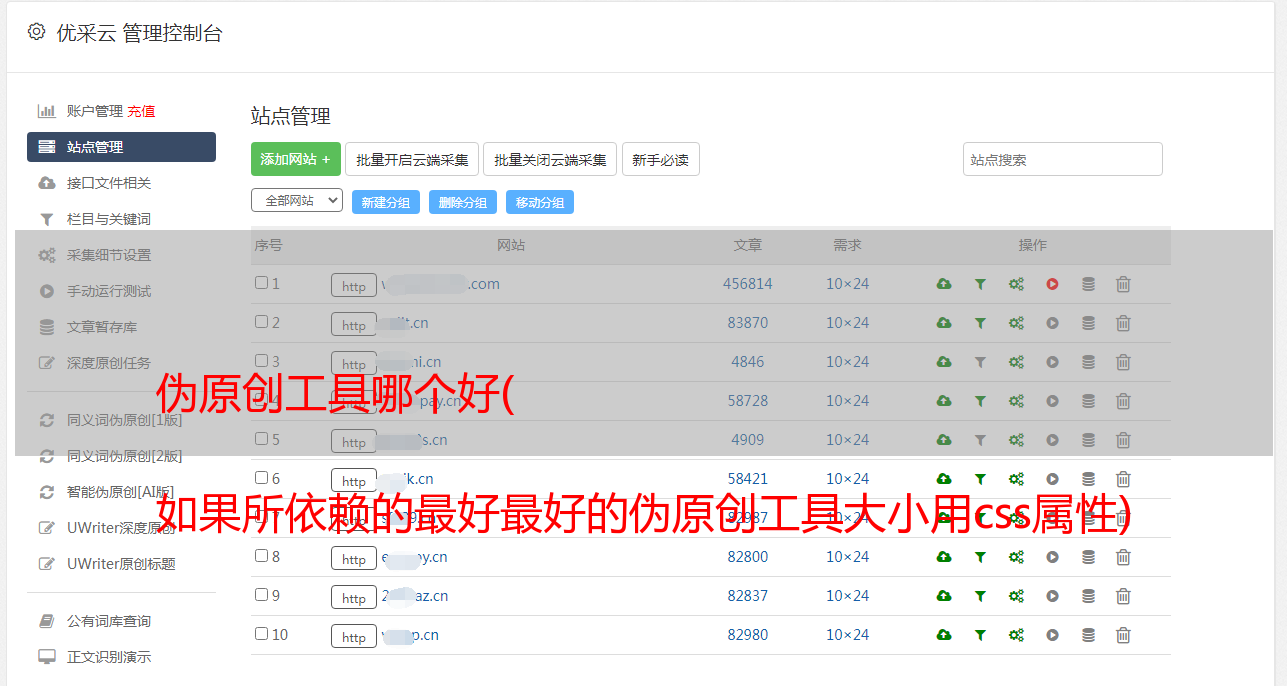Tick the checkbox for site 5
The width and height of the screenshot is (1287, 686).
pyautogui.click(x=261, y=439)
